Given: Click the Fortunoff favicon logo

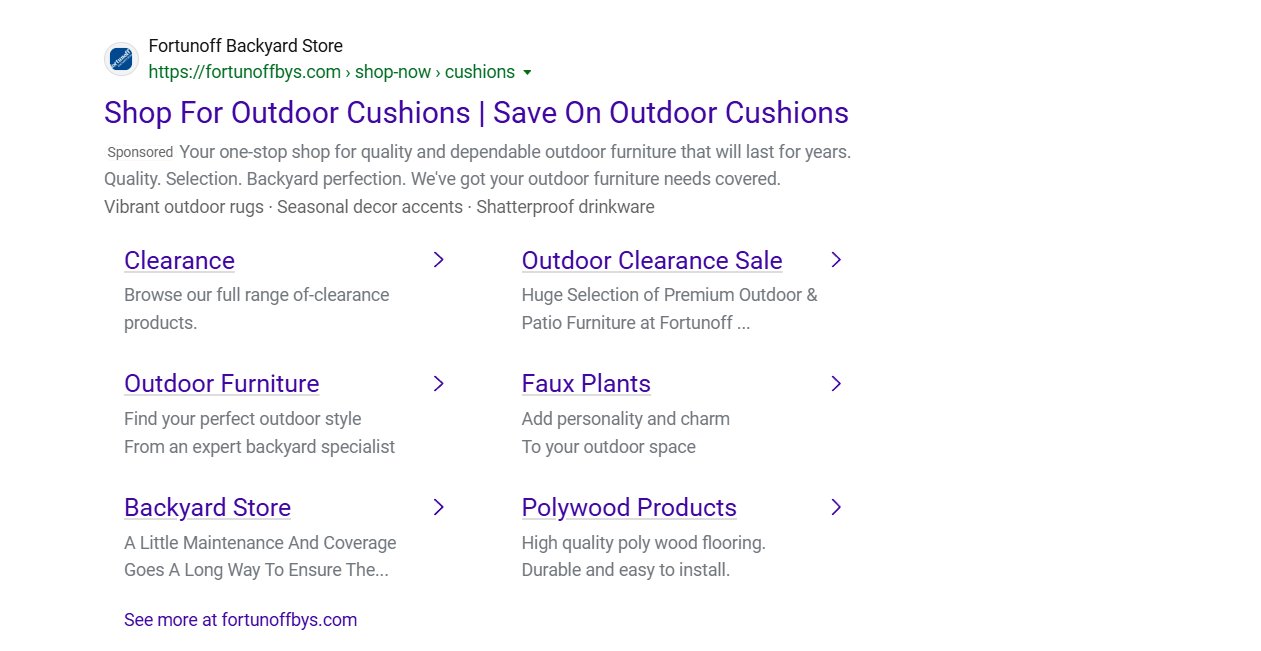Looking at the screenshot, I should coord(121,59).
